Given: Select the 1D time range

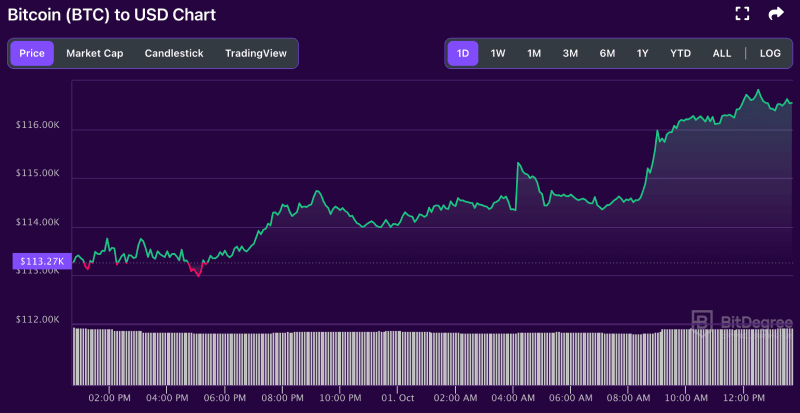Looking at the screenshot, I should point(463,53).
